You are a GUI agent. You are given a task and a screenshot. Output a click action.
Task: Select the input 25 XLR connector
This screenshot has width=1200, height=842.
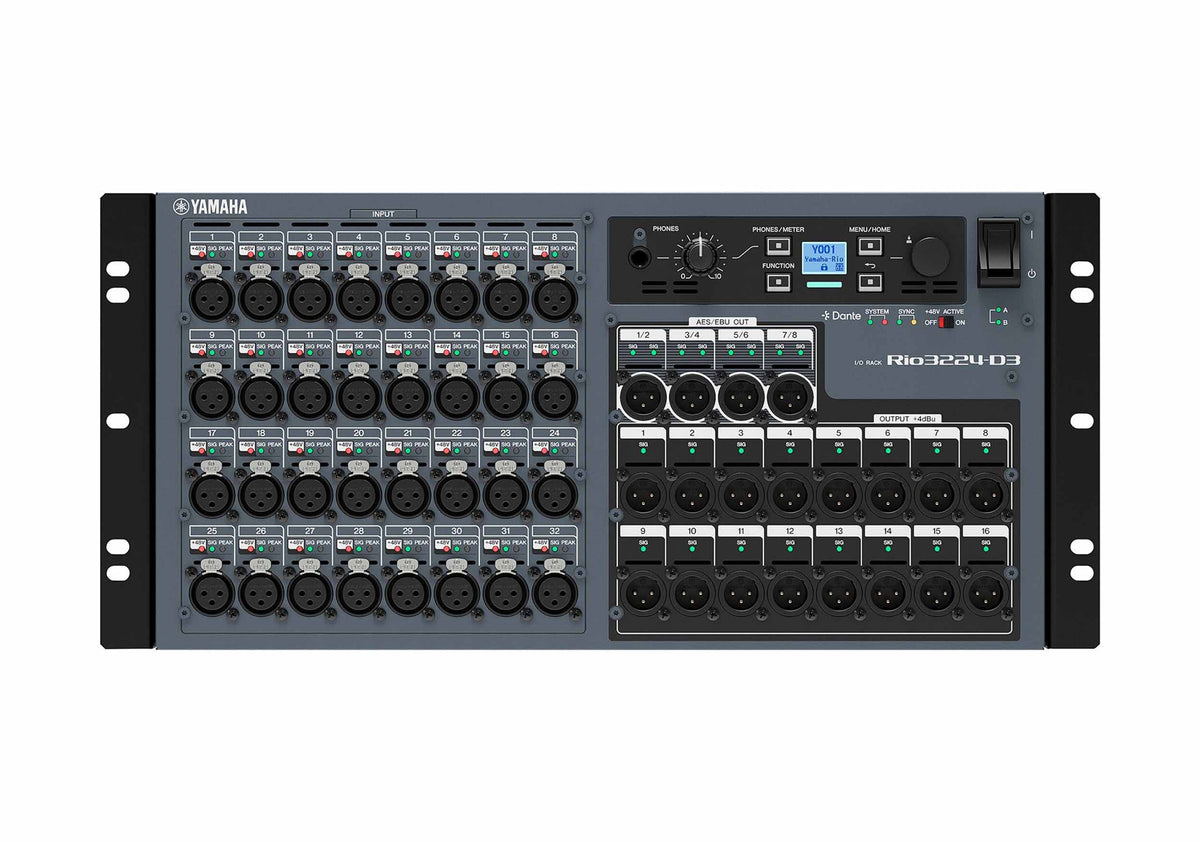(212, 592)
